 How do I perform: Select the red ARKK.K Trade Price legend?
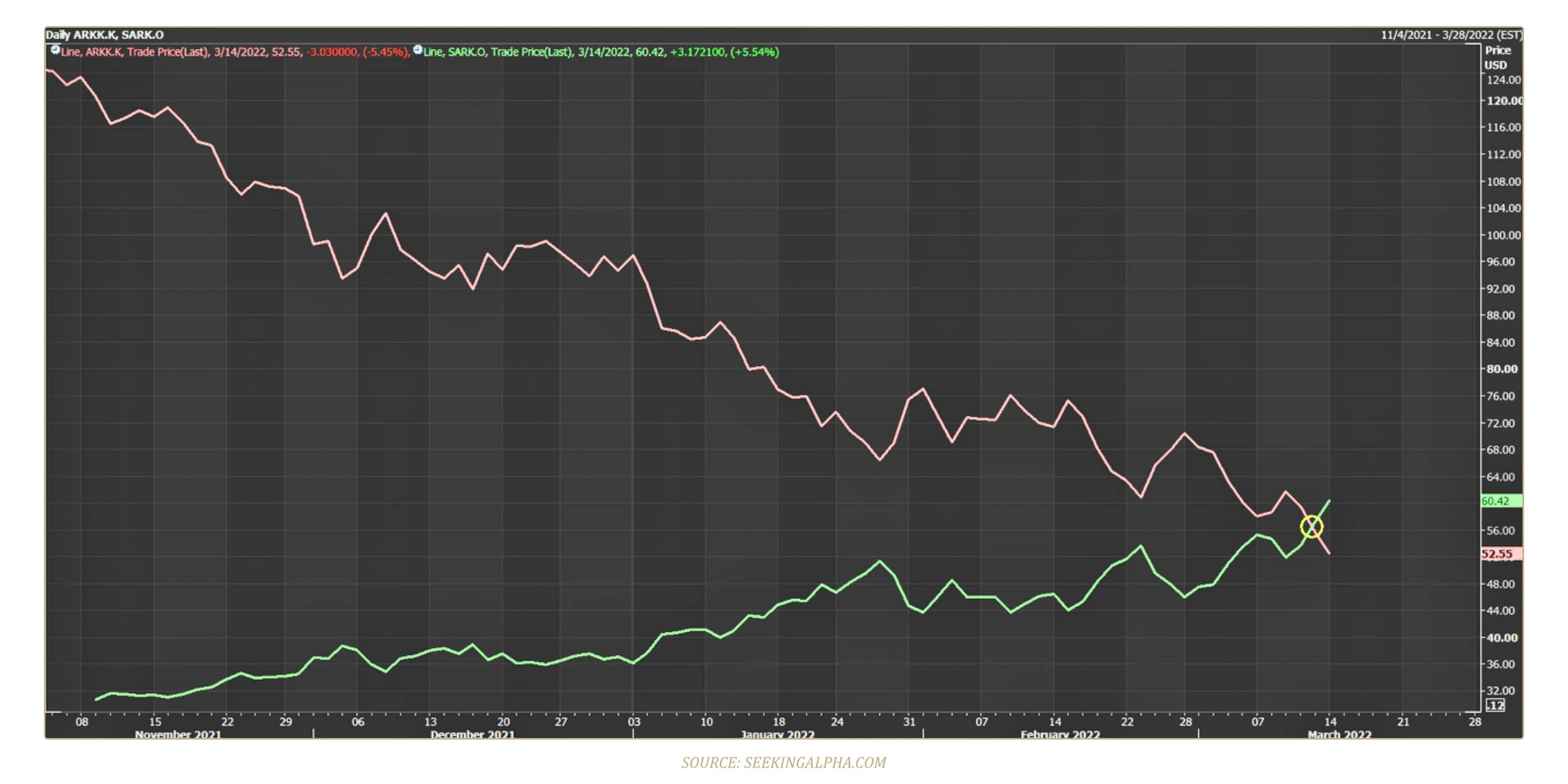pos(235,52)
